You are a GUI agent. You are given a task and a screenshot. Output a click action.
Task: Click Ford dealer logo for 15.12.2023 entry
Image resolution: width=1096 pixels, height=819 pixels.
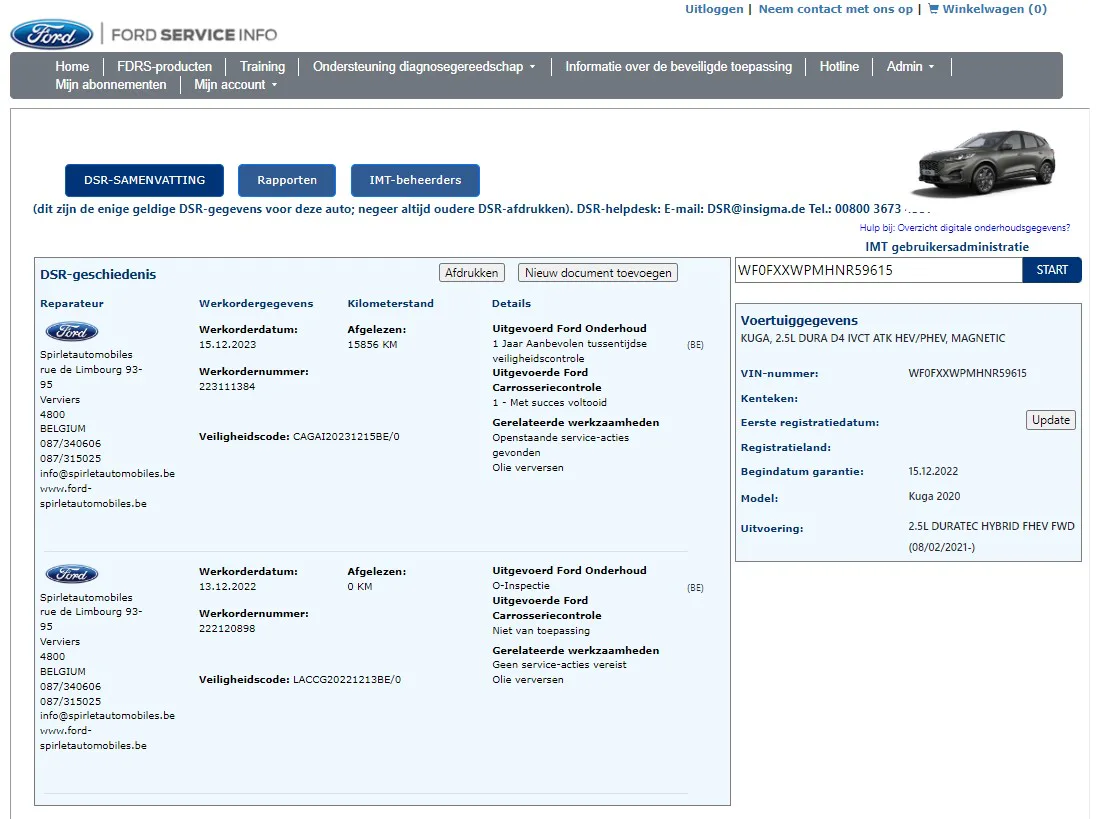[x=72, y=331]
